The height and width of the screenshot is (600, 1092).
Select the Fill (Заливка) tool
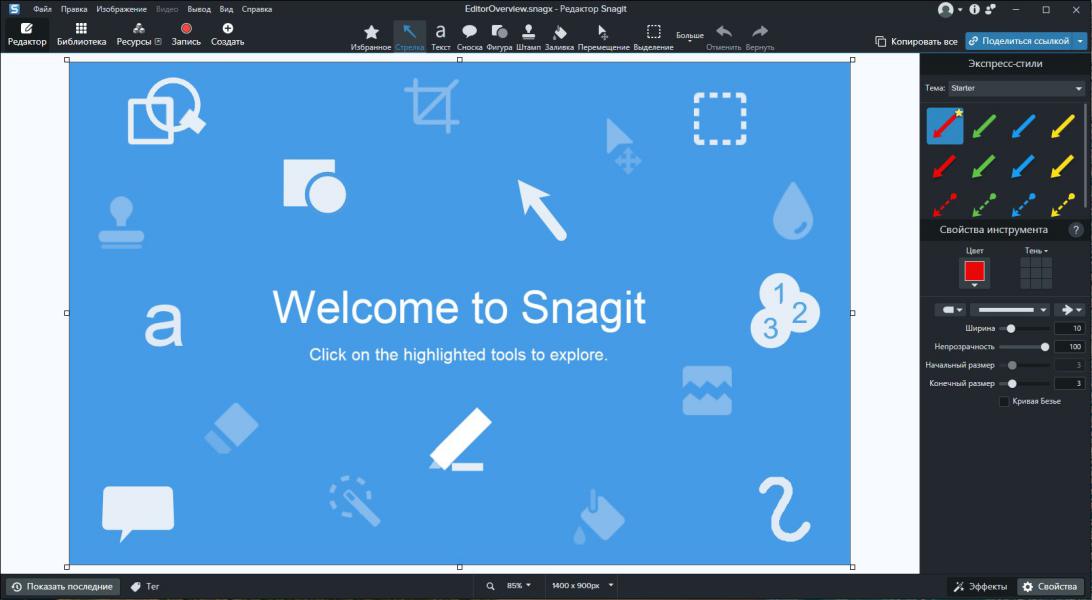[x=559, y=36]
